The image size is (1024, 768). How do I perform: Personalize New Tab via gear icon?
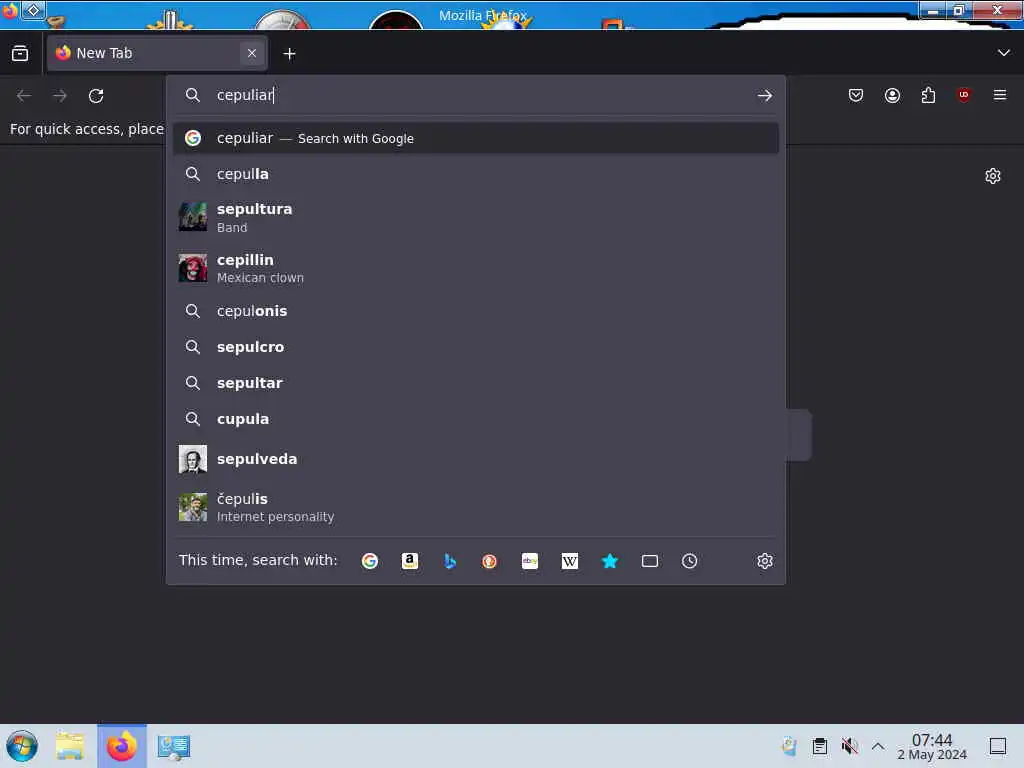pos(993,176)
